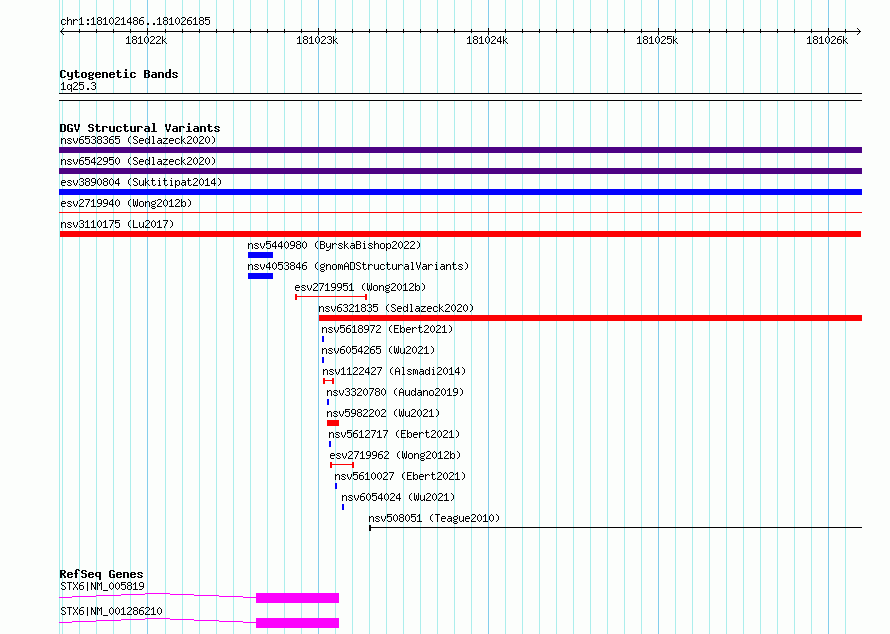Screen dimensions: 890x634
Task: Open nsv6054265 (Wu2021) label
Action: pyautogui.click(x=378, y=350)
